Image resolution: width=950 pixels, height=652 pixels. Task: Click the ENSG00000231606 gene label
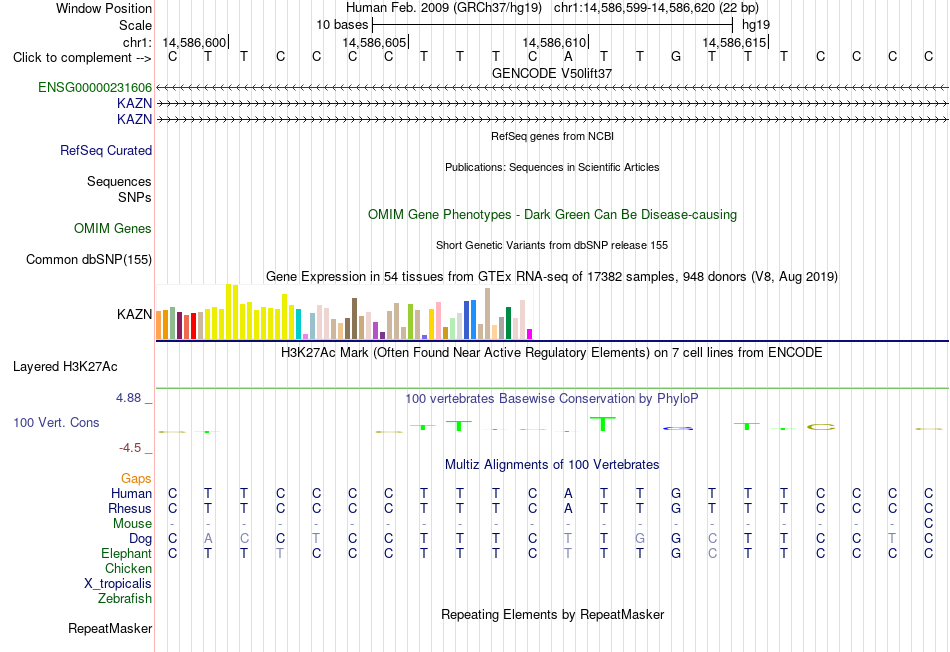tap(95, 87)
